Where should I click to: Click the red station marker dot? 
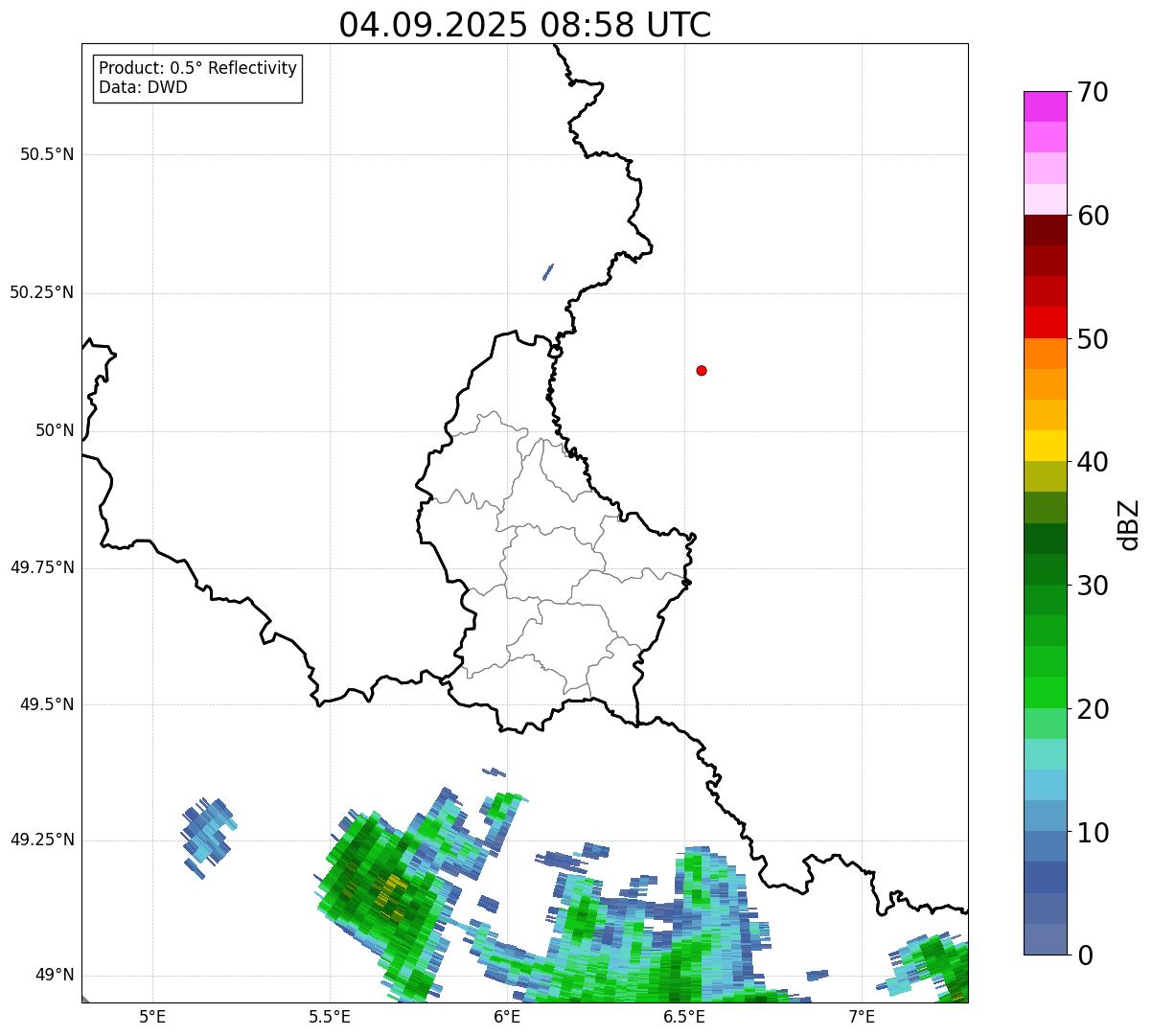[702, 370]
